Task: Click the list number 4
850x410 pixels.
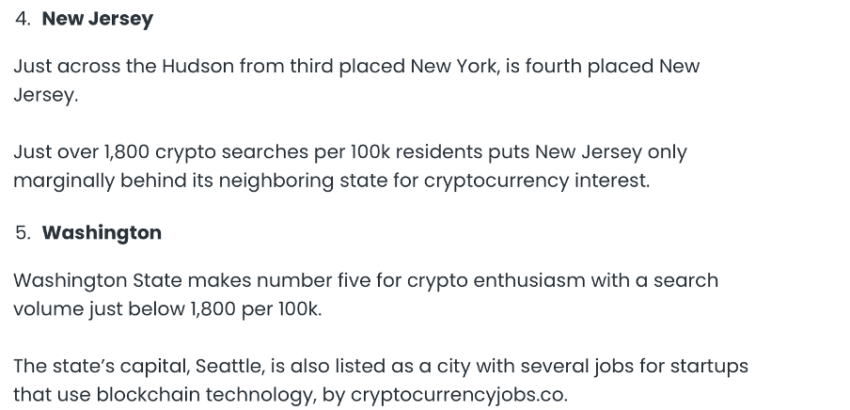Action: point(23,19)
